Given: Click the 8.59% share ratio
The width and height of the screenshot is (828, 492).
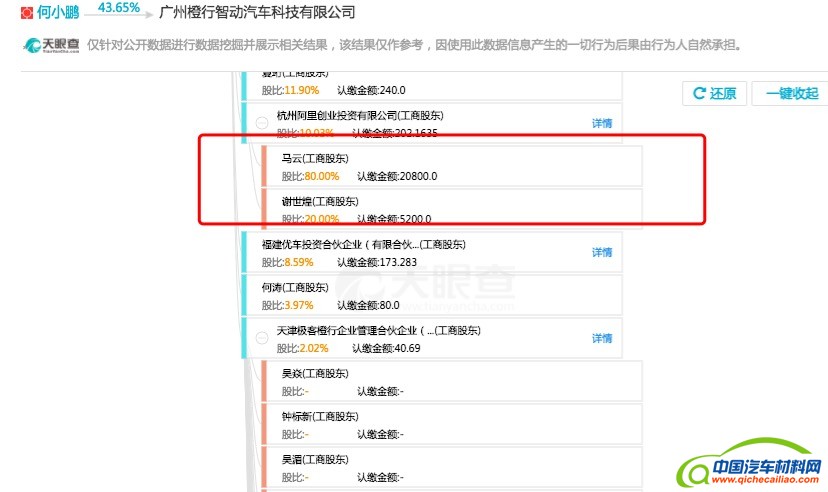Looking at the screenshot, I should 298,262.
